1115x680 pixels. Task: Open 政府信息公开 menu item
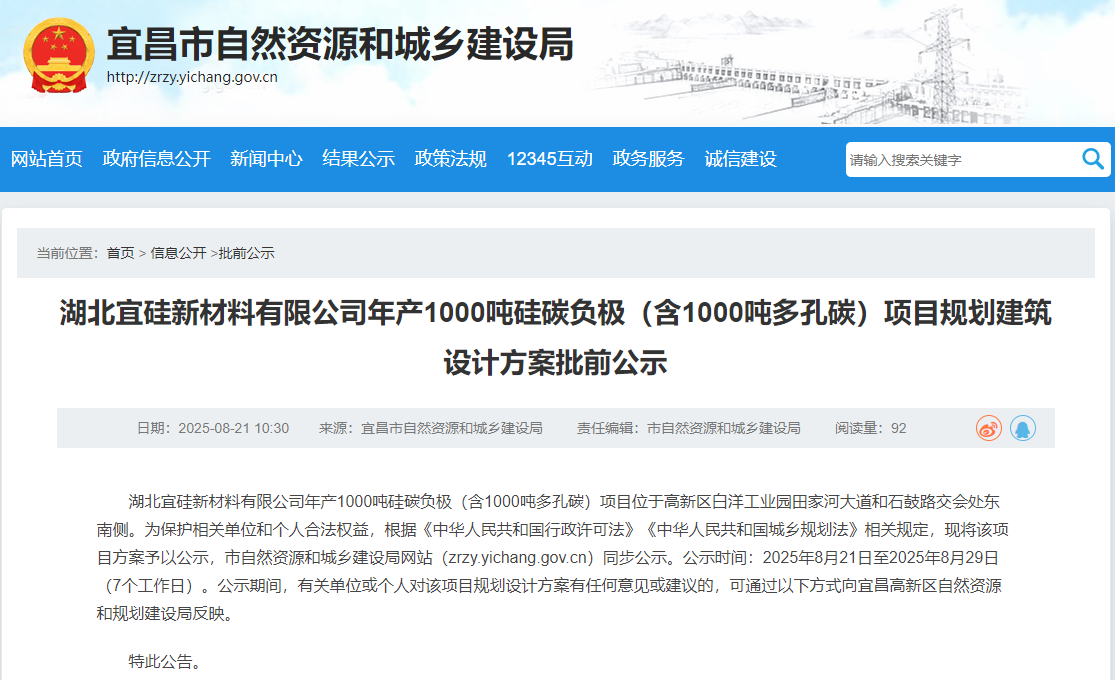point(156,159)
